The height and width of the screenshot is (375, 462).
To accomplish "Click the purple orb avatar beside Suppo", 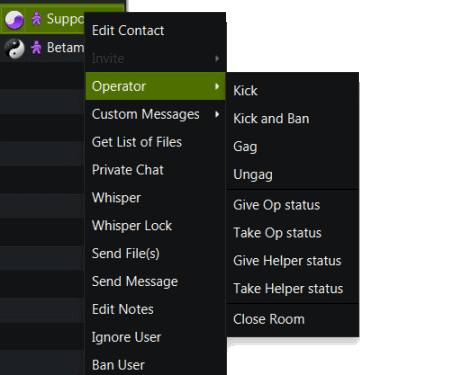I will tap(14, 20).
